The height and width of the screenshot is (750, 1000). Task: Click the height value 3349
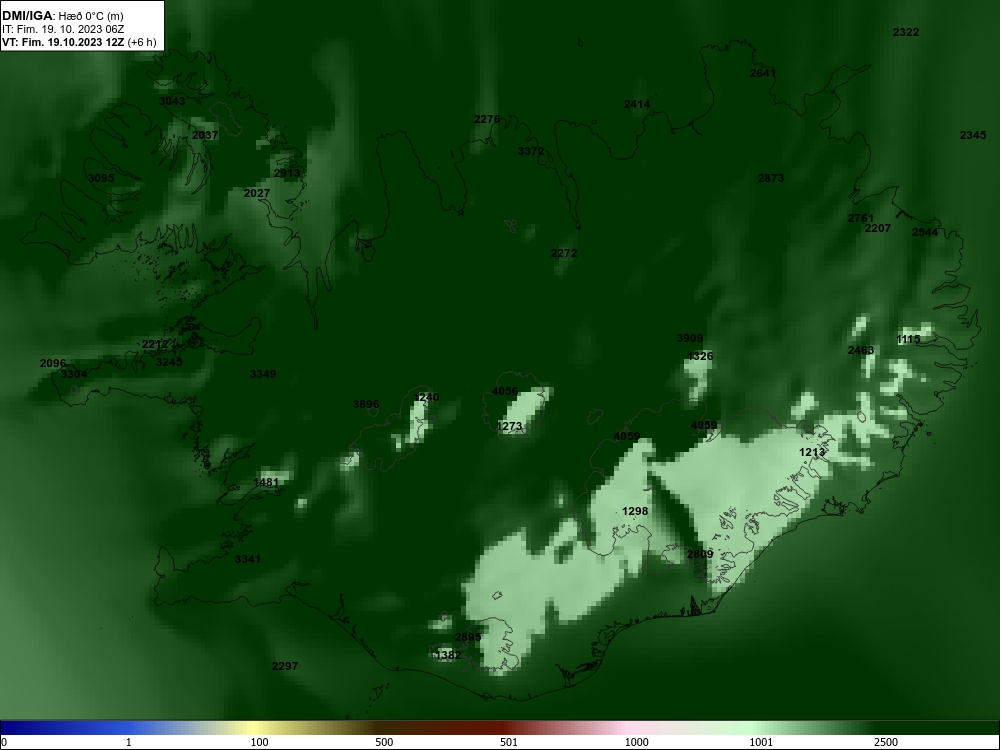tap(263, 374)
